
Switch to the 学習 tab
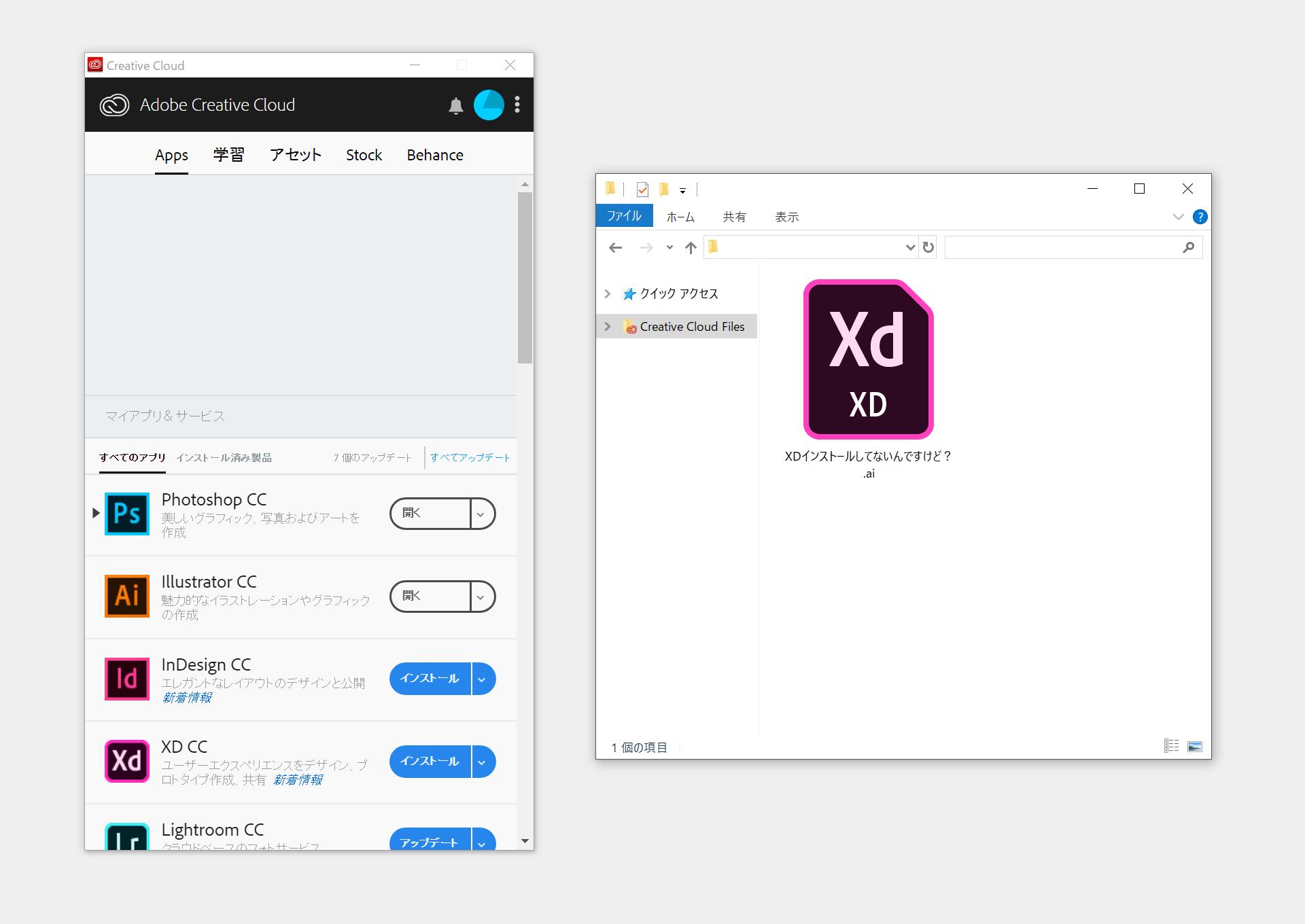[228, 155]
